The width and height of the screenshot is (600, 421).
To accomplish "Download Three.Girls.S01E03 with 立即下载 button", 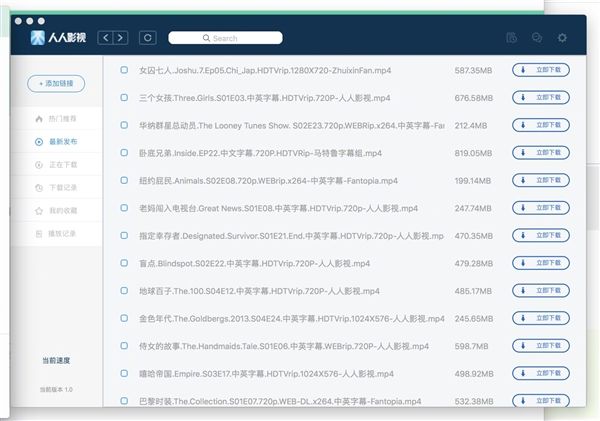I will [x=541, y=98].
